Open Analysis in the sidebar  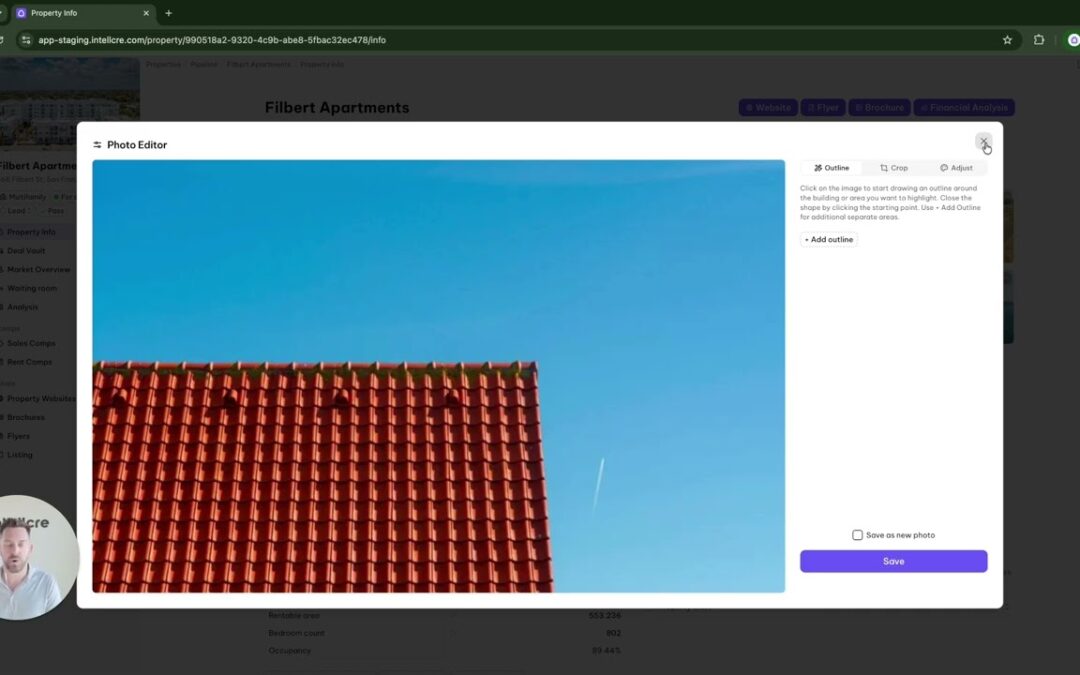coord(21,307)
